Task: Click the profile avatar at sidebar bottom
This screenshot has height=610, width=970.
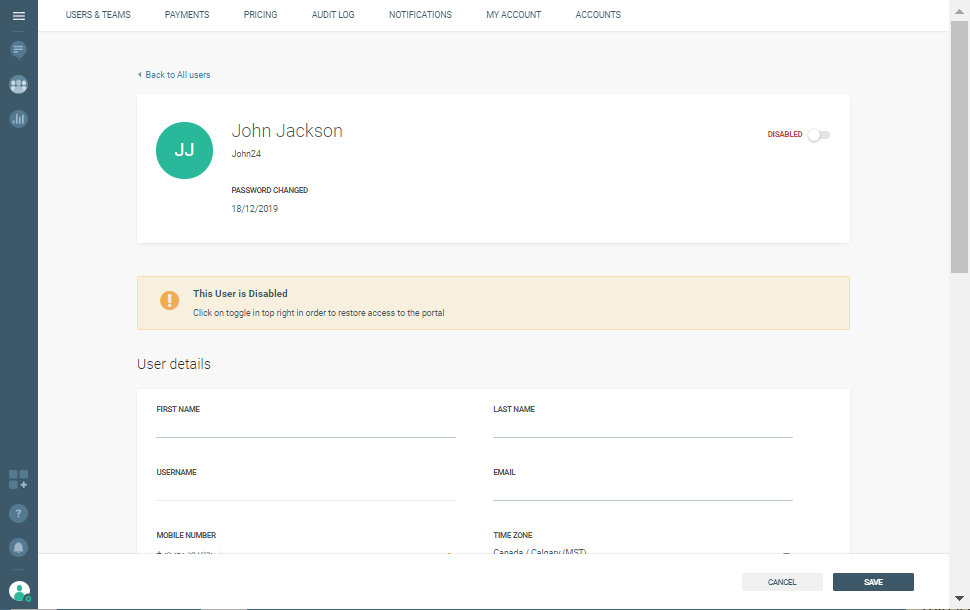Action: 19,591
